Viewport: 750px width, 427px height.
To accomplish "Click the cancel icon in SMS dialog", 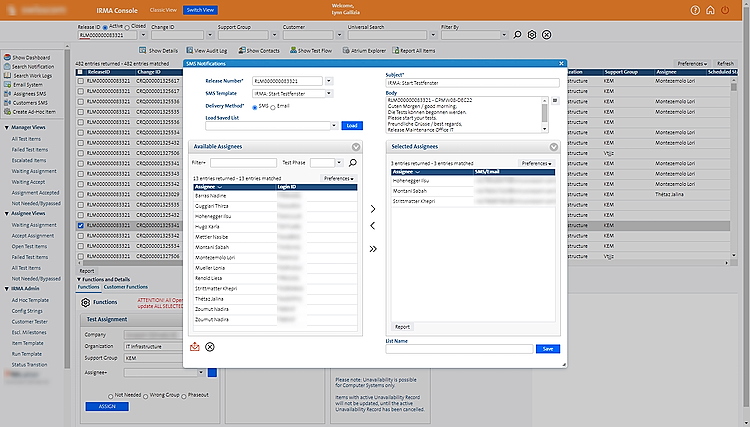I will coord(210,347).
